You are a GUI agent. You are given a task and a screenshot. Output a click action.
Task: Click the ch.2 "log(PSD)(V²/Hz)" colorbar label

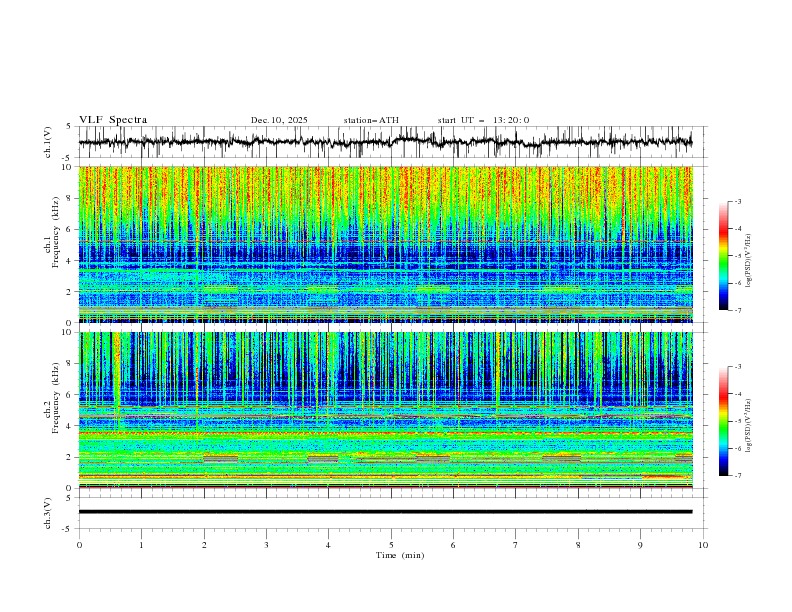click(x=749, y=426)
